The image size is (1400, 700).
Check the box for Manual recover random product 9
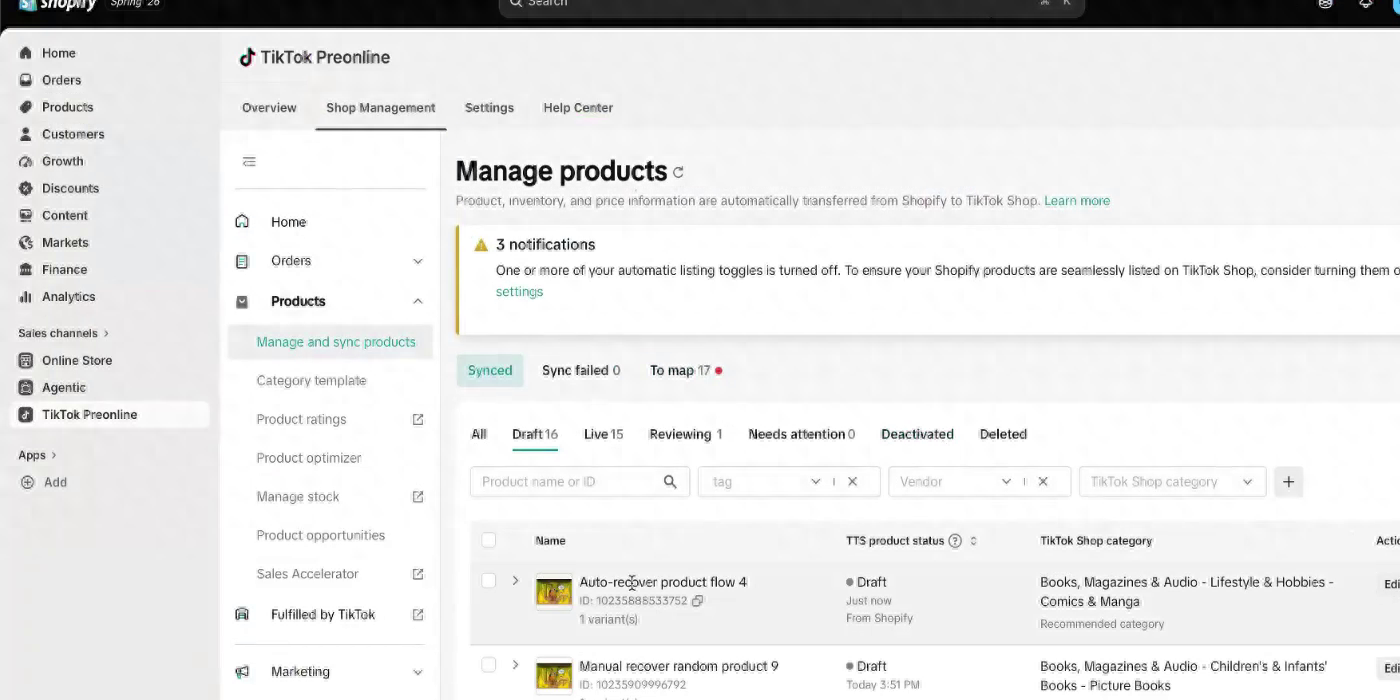(488, 664)
